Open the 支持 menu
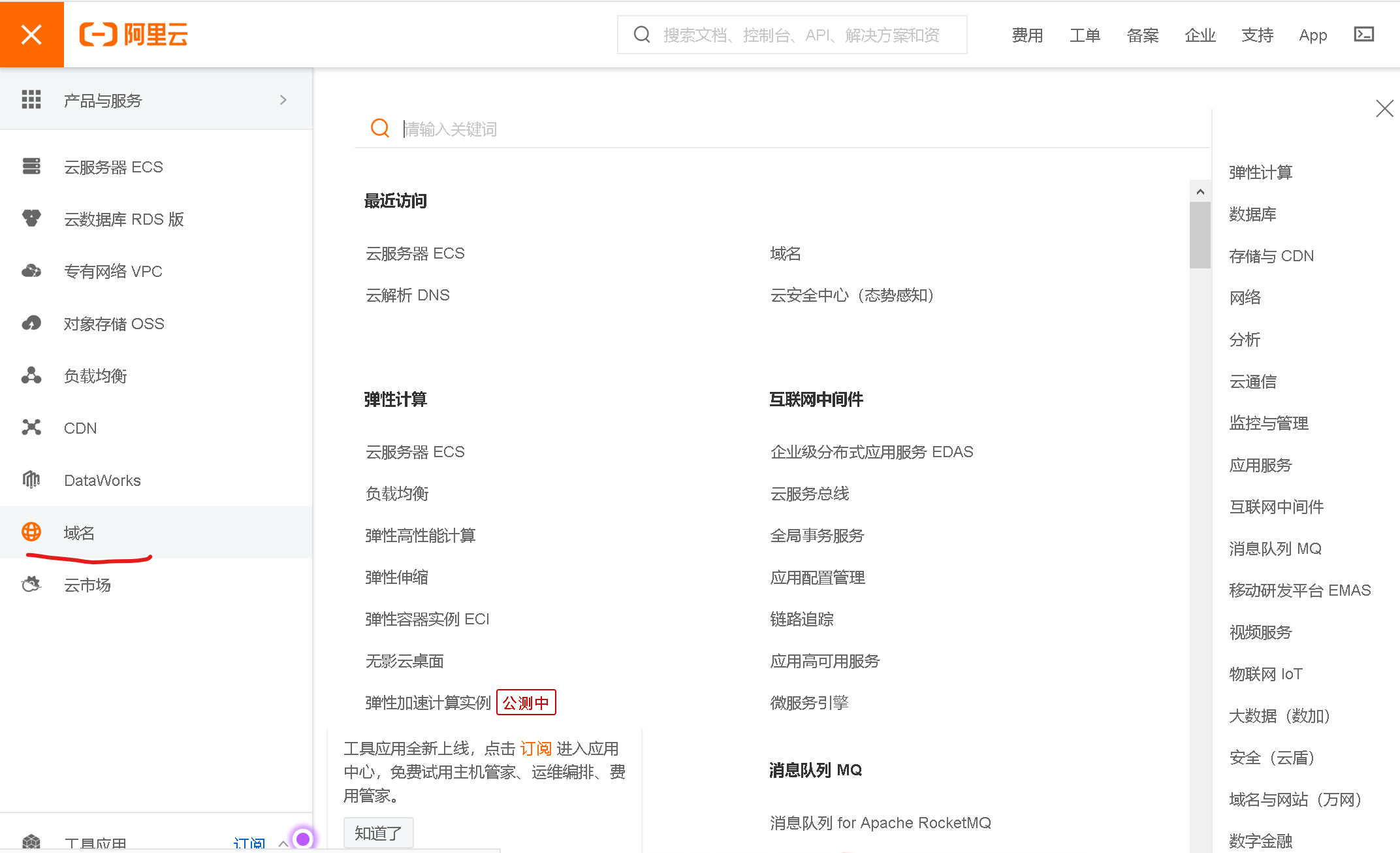 pyautogui.click(x=1258, y=35)
